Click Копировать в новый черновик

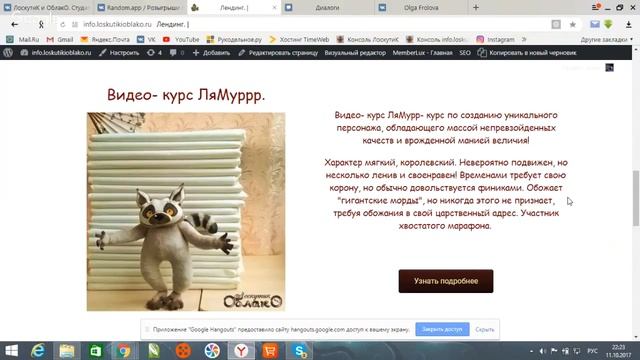click(527, 53)
